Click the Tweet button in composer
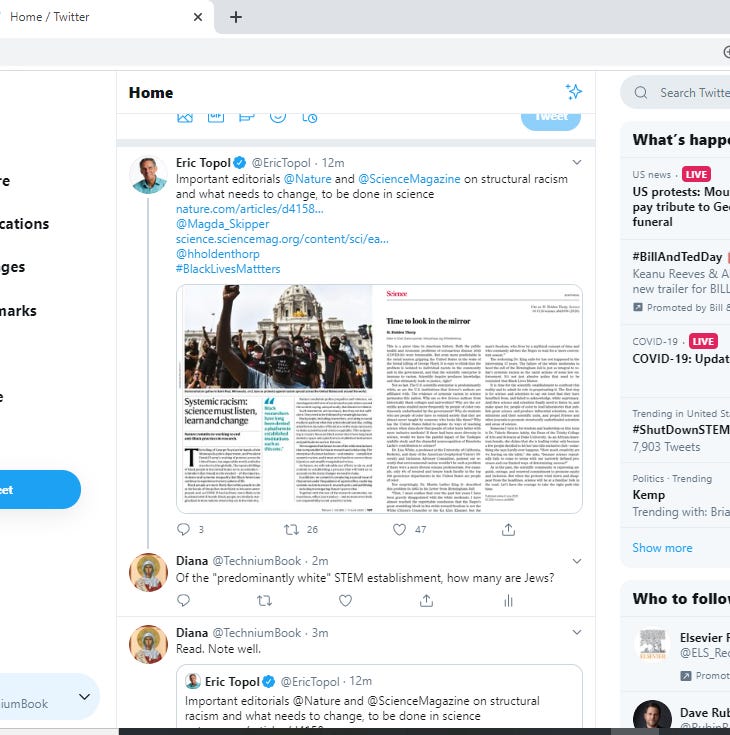730x735 pixels. coord(551,120)
